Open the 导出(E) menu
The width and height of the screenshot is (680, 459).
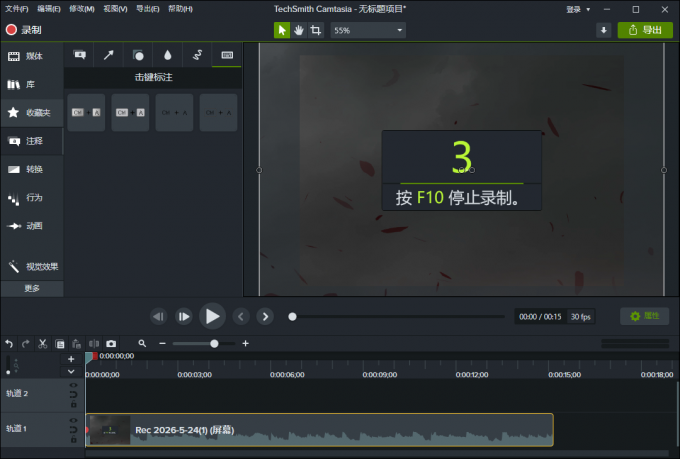(x=148, y=9)
